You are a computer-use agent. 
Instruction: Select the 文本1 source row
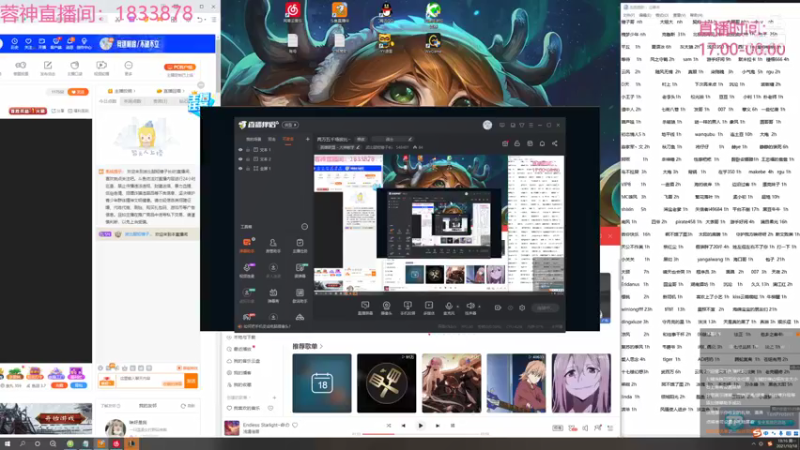tap(273, 150)
